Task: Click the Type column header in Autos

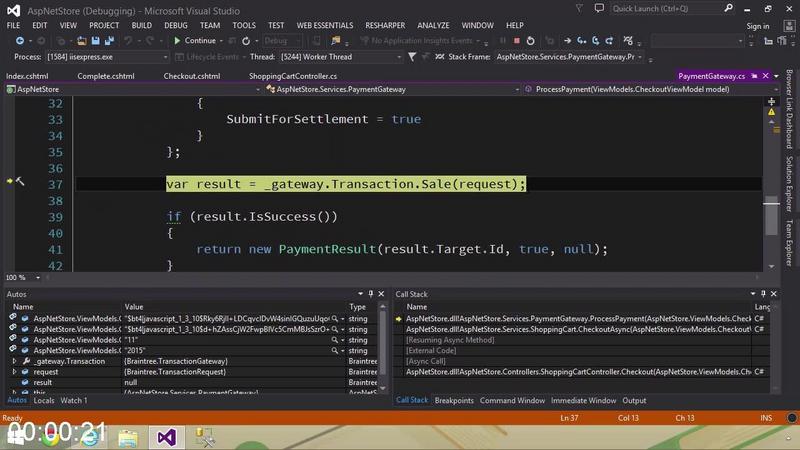Action: tap(357, 307)
